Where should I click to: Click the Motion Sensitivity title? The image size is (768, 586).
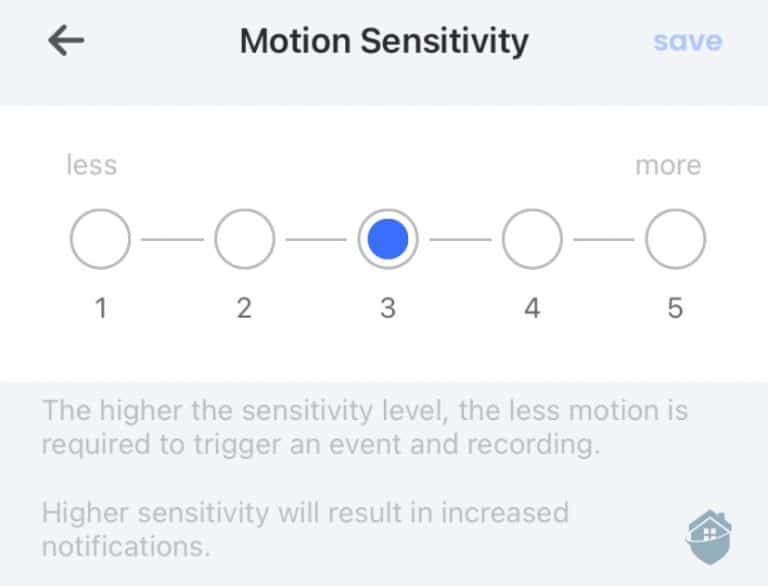[384, 42]
